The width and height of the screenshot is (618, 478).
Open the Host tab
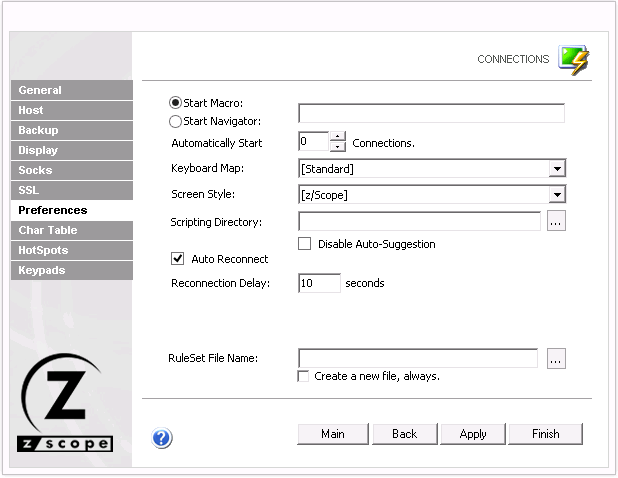pos(72,110)
